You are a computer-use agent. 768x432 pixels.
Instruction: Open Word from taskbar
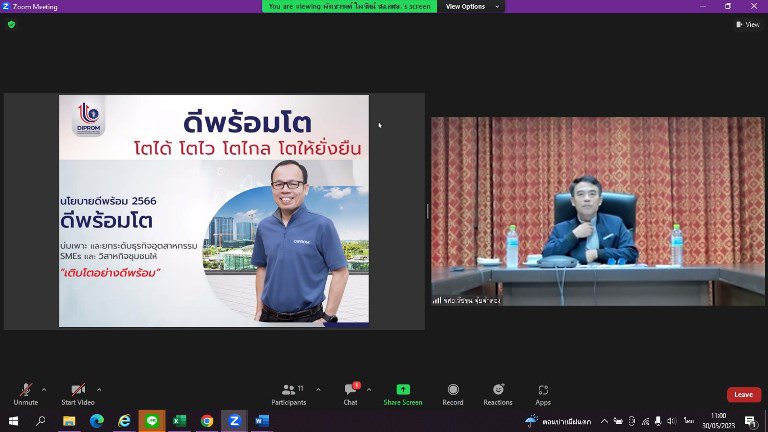(x=262, y=421)
